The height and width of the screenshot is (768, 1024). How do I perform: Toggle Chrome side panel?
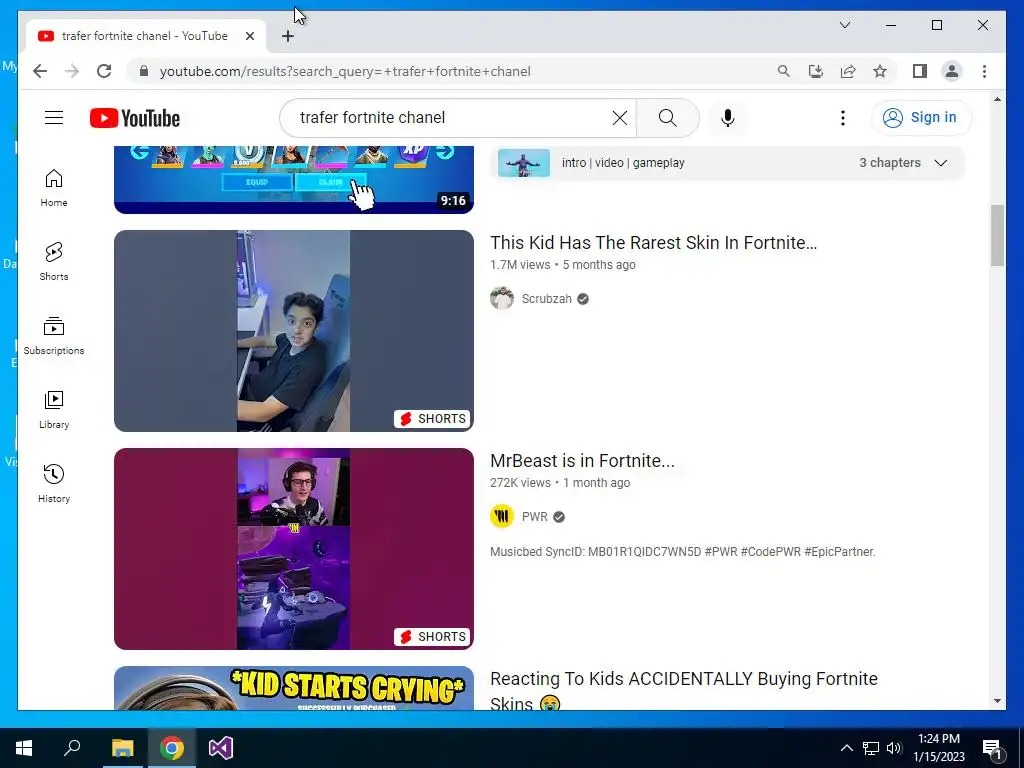tap(920, 71)
